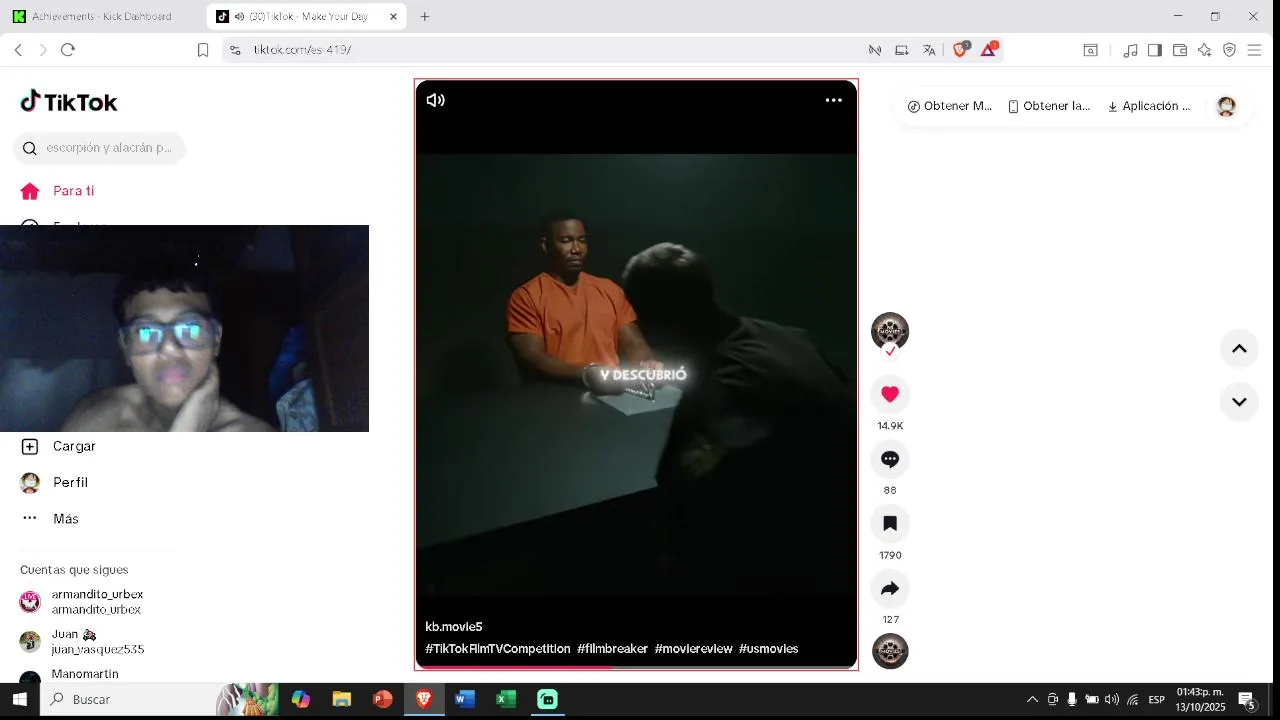The image size is (1280, 720).
Task: Go to the next video
Action: [1239, 402]
